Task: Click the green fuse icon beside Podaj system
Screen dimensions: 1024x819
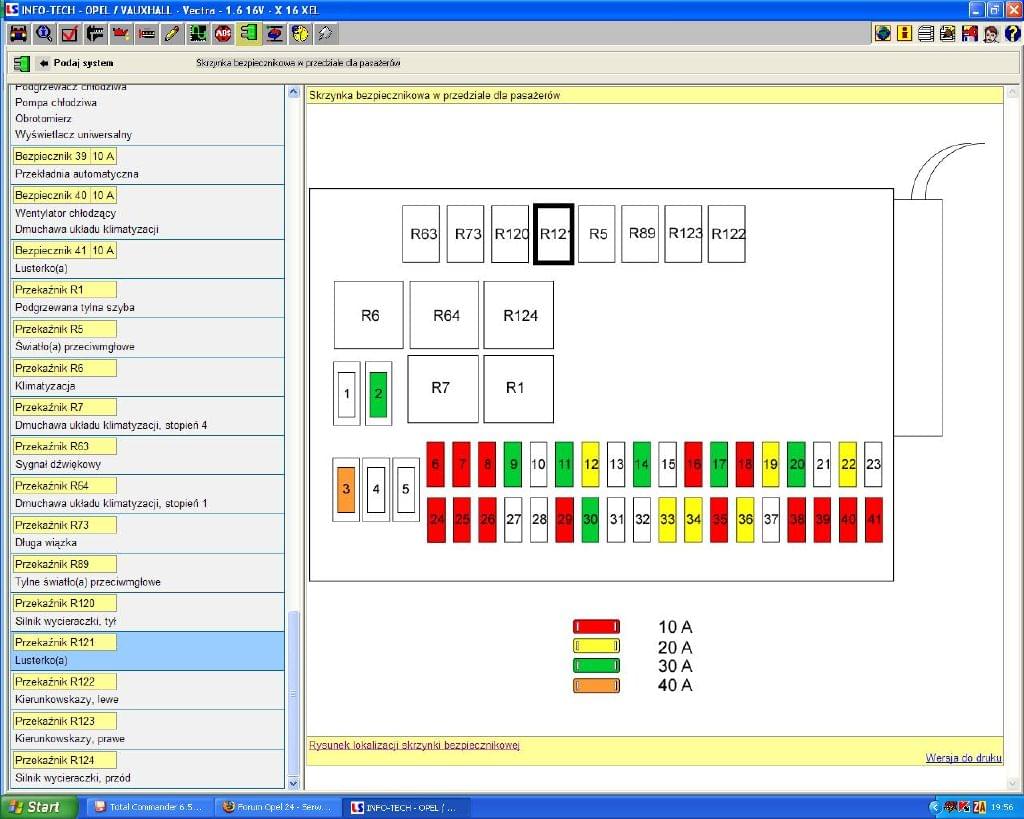Action: click(22, 63)
